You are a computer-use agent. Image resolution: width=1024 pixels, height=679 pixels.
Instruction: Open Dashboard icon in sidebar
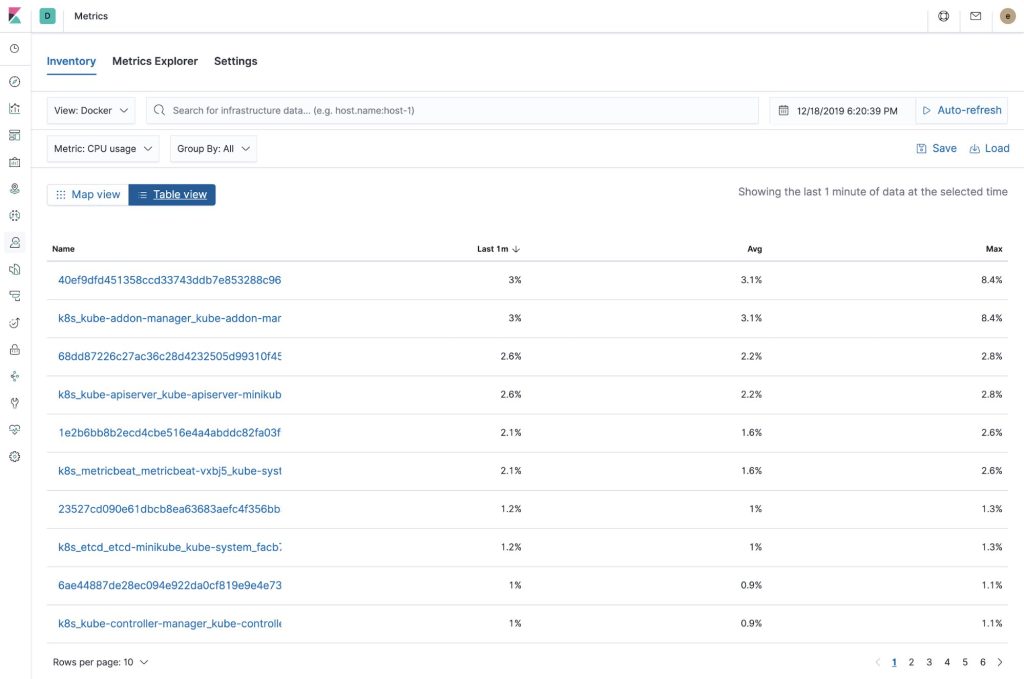tap(14, 135)
